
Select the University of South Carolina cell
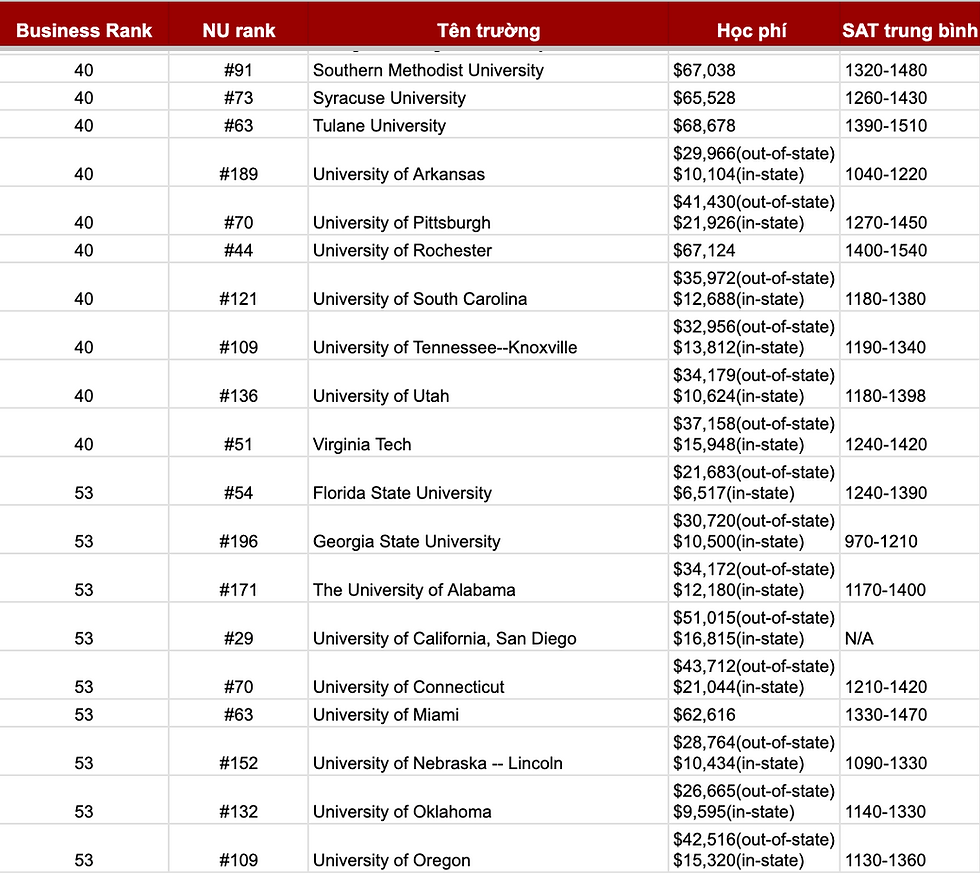488,287
